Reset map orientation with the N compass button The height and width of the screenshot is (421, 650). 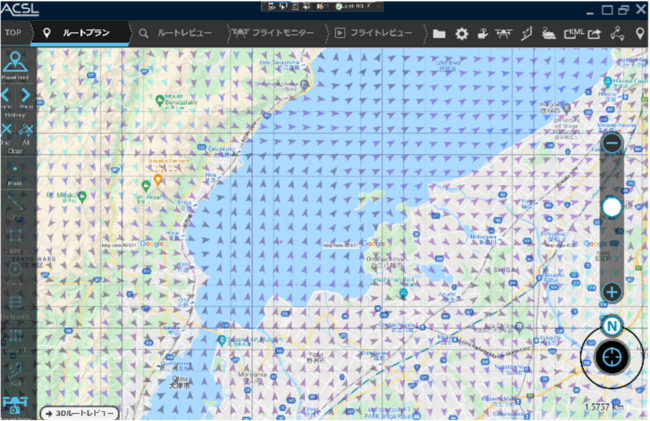tap(612, 326)
